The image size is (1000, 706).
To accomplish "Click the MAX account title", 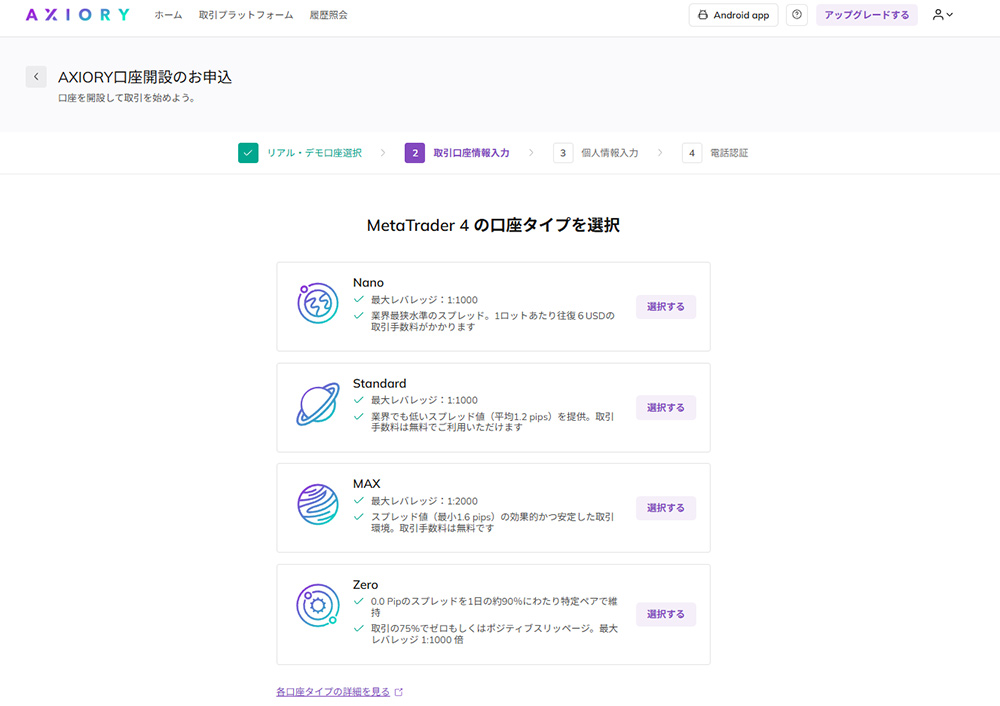I will (x=367, y=483).
